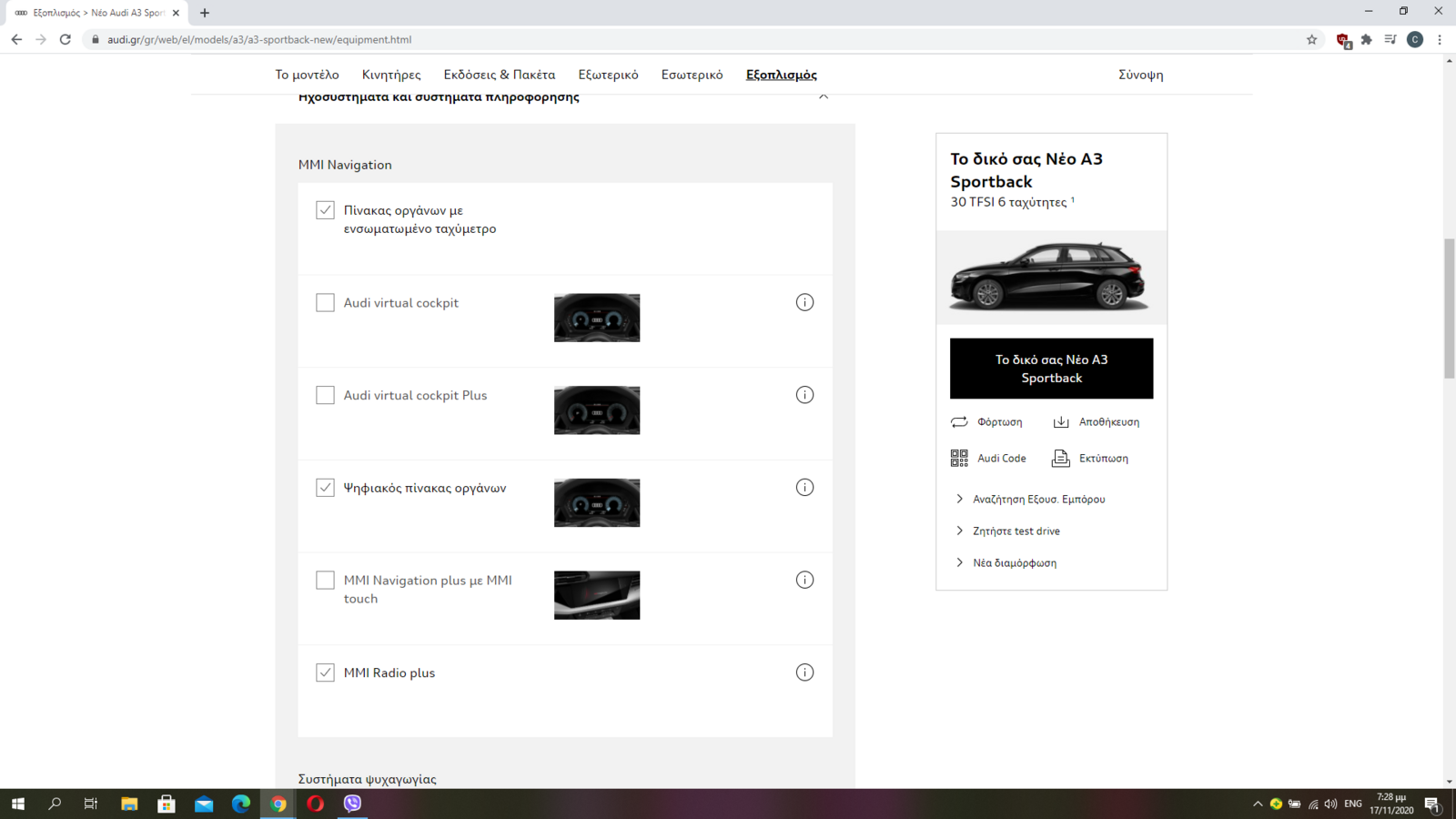The height and width of the screenshot is (819, 1456).
Task: Click Ψηφιακός πίνακας οργάνων thumbnail image
Action: point(597,502)
